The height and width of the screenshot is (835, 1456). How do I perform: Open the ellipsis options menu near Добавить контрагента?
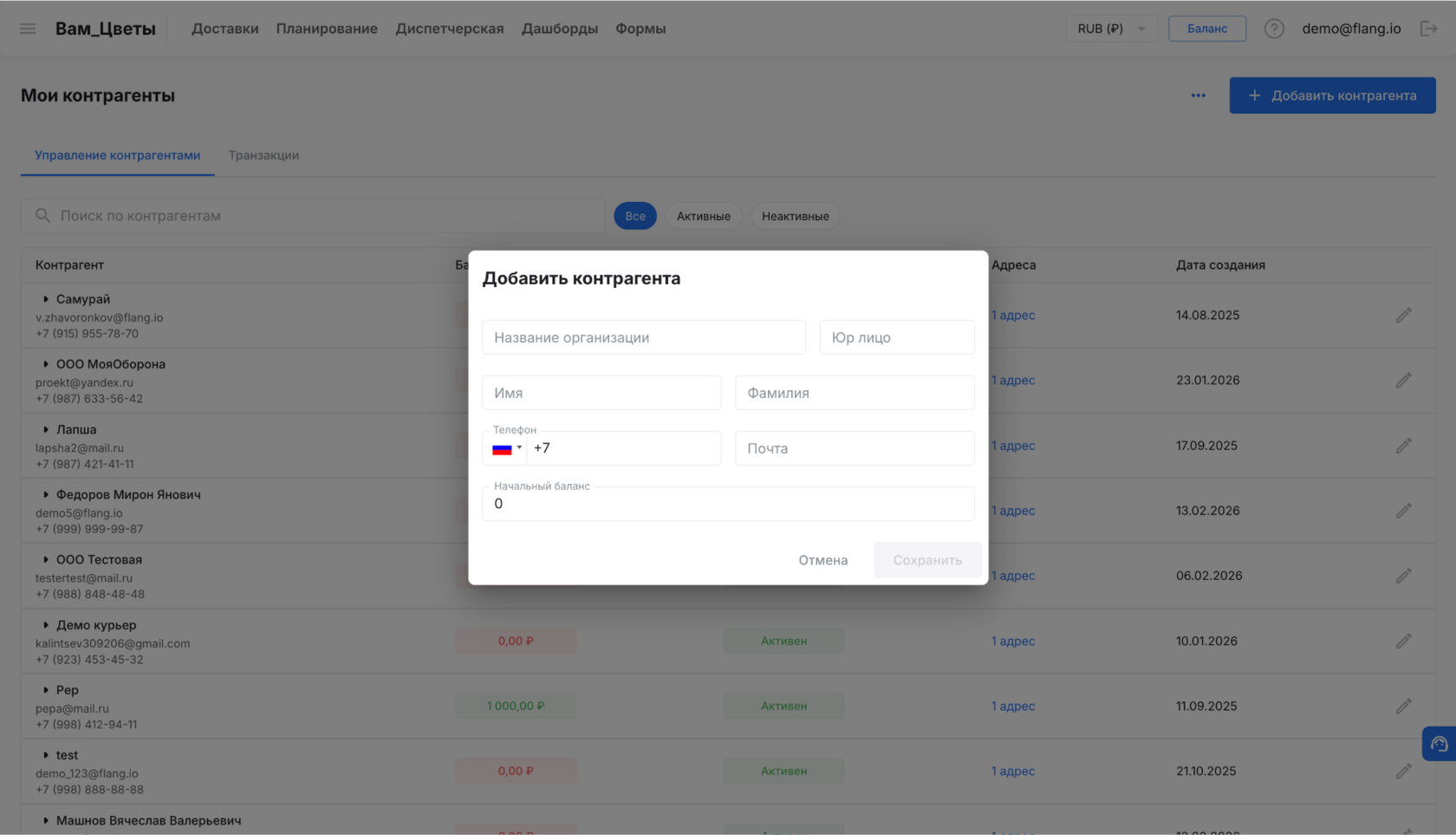1199,95
